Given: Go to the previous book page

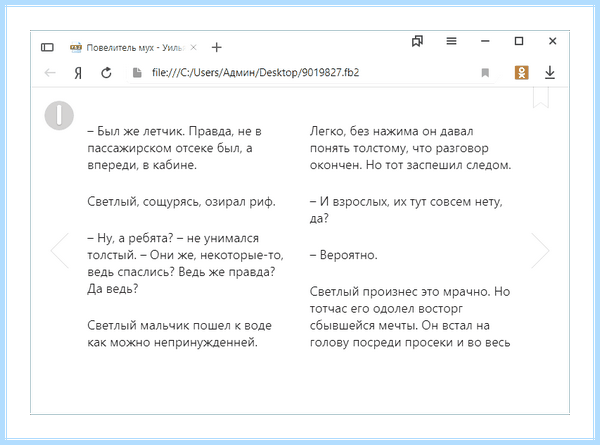Looking at the screenshot, I should point(60,251).
